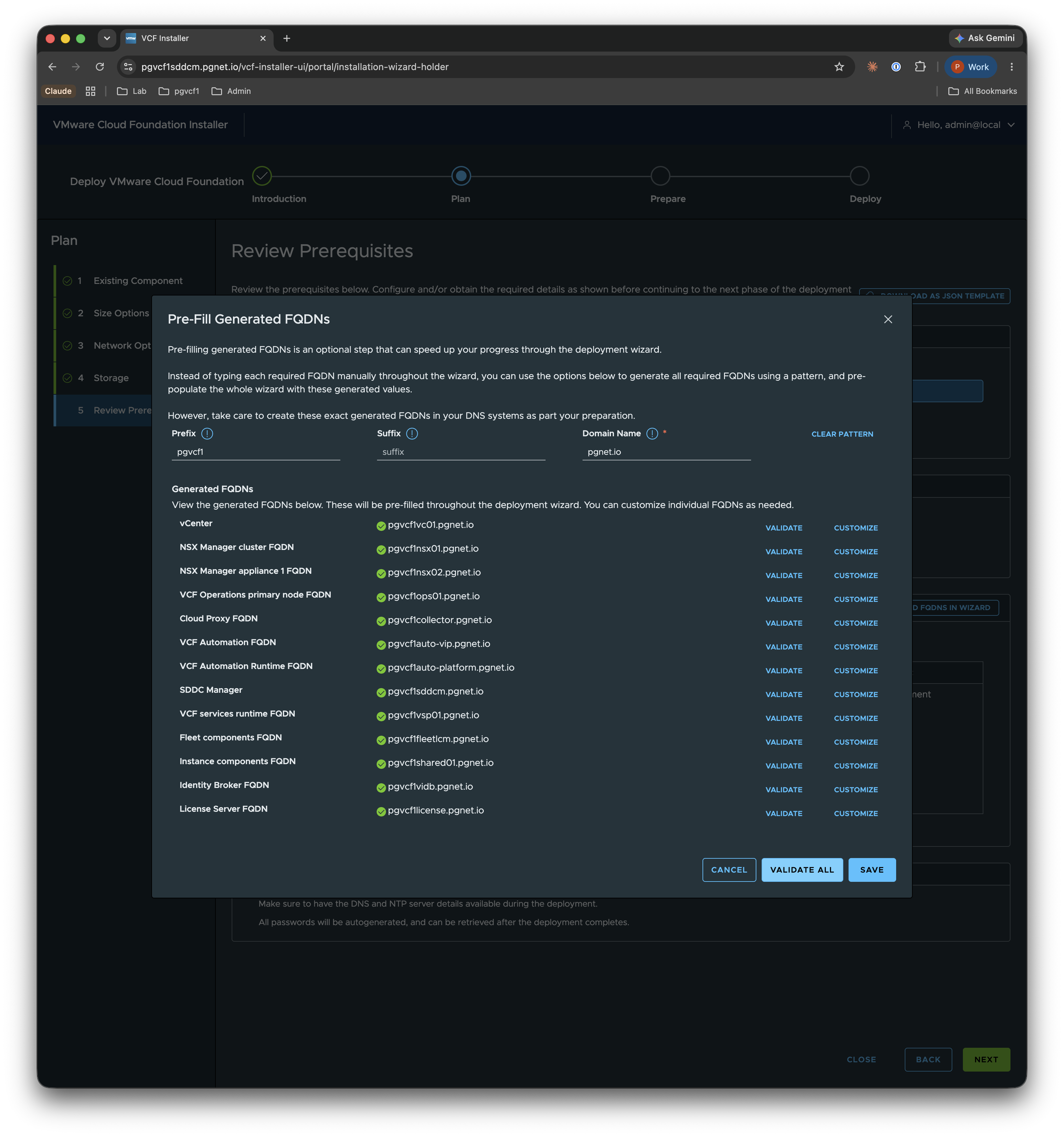Open the tab search dropdown arrow

tap(106, 38)
